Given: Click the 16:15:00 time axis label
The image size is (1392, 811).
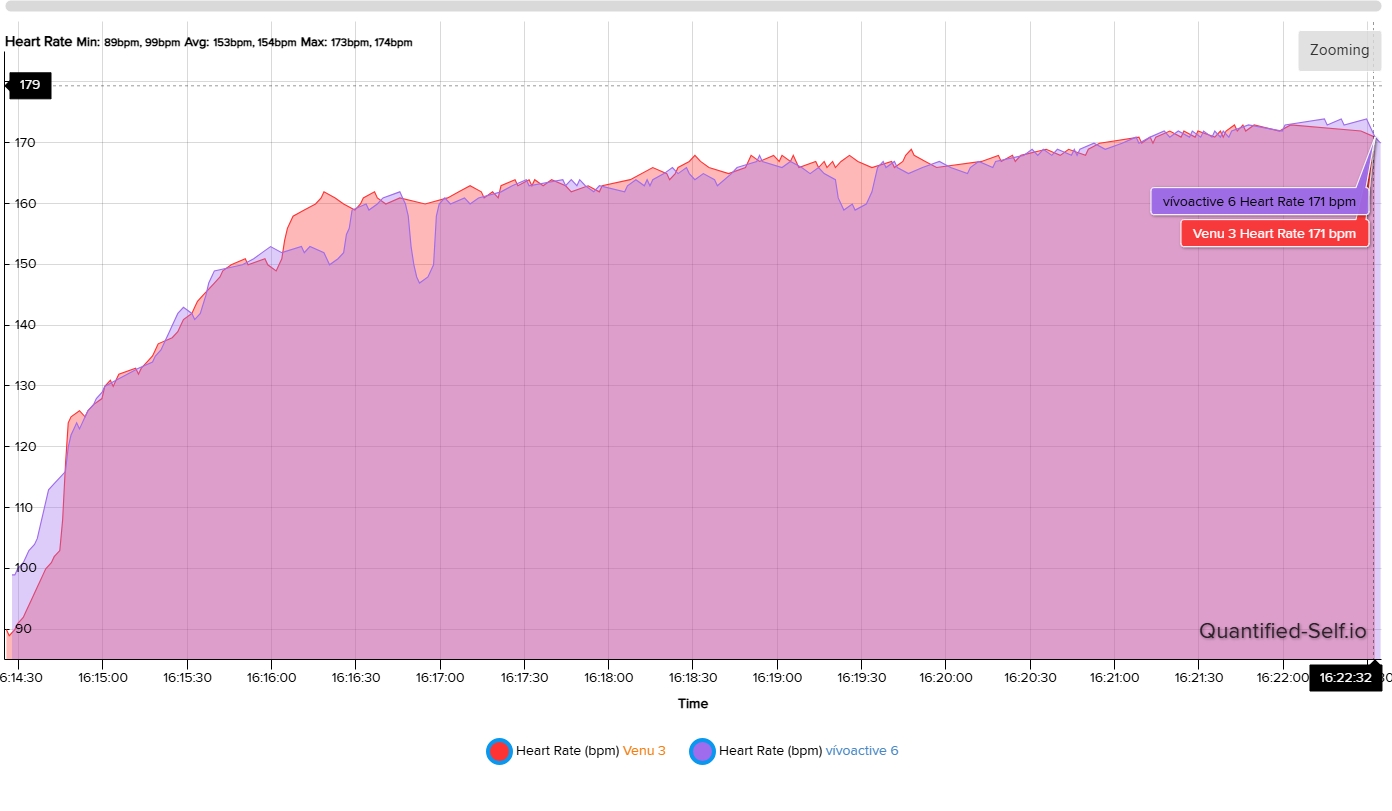Looking at the screenshot, I should click(103, 677).
